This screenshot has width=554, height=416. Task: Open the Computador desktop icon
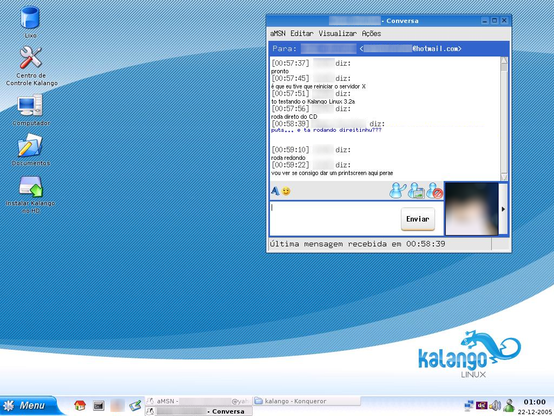tap(31, 110)
